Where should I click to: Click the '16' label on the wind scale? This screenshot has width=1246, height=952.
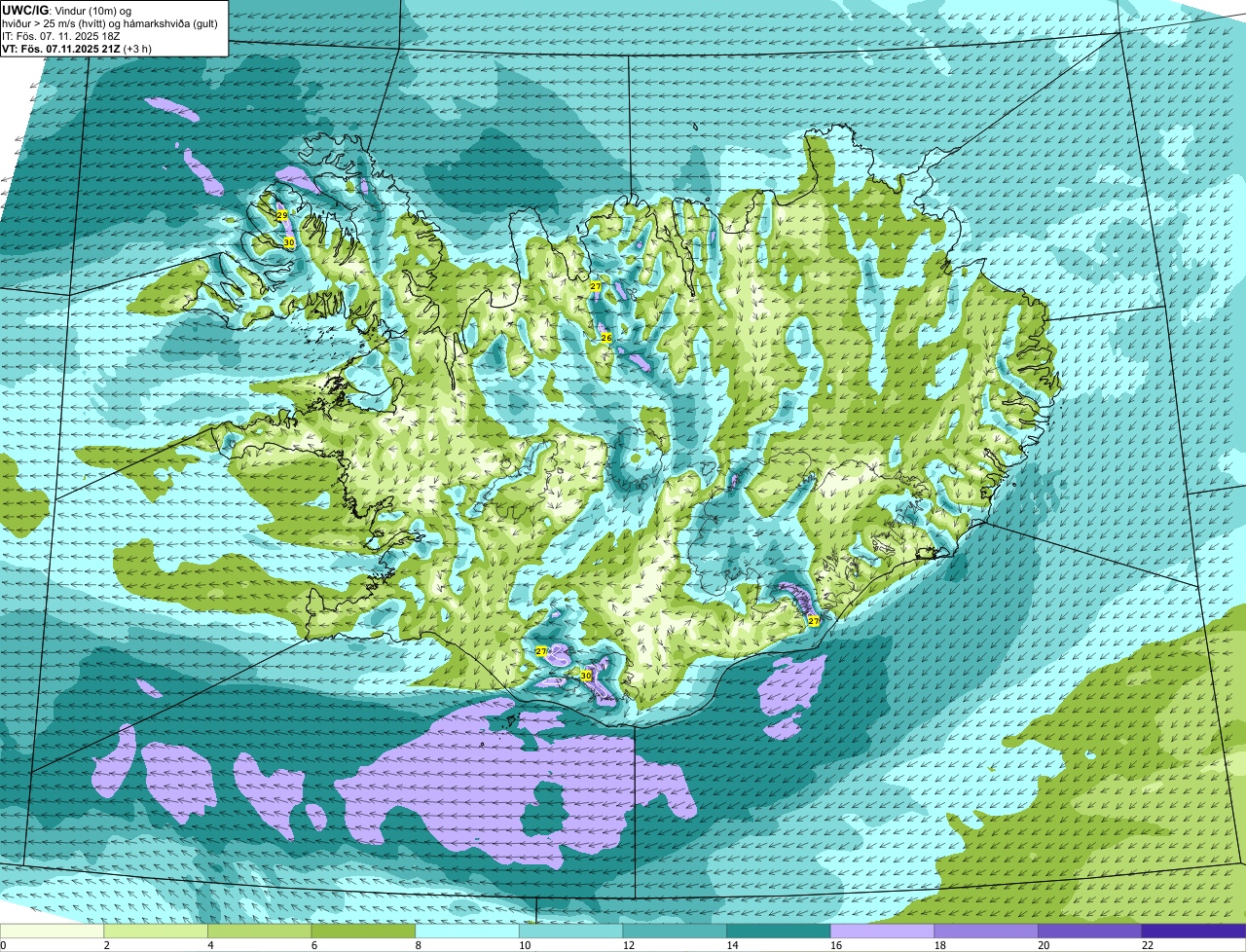pyautogui.click(x=835, y=945)
